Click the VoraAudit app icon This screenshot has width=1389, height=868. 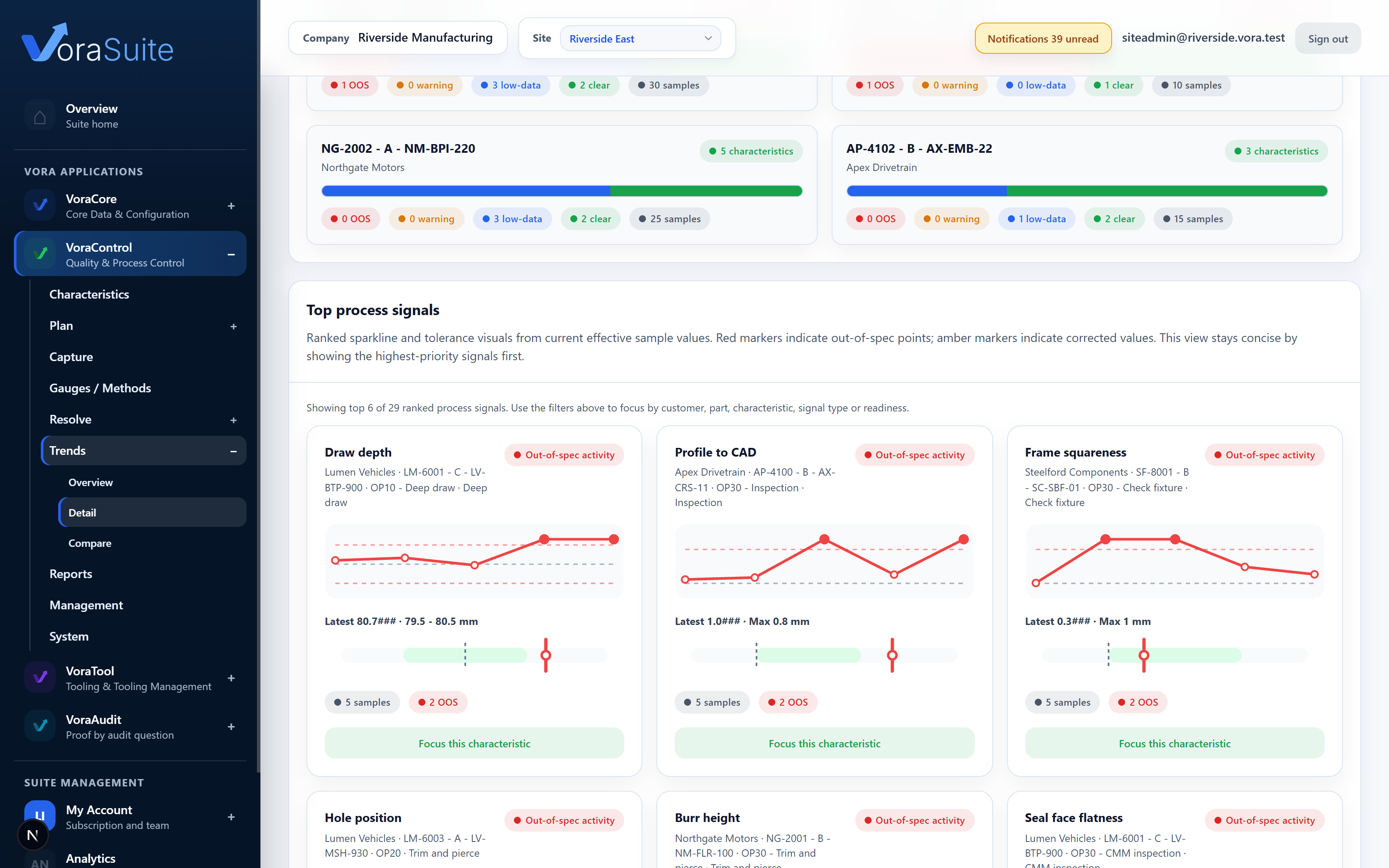[39, 726]
